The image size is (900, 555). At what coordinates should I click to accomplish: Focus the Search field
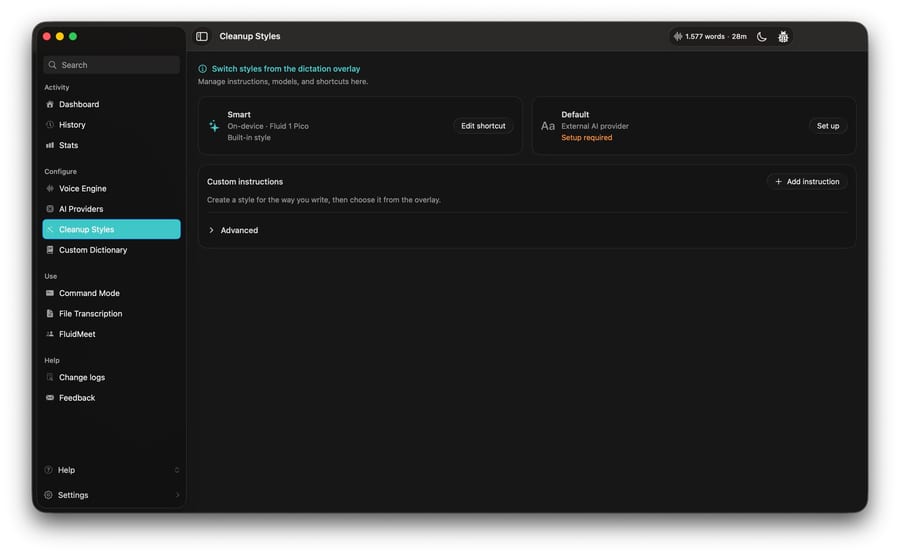[111, 65]
